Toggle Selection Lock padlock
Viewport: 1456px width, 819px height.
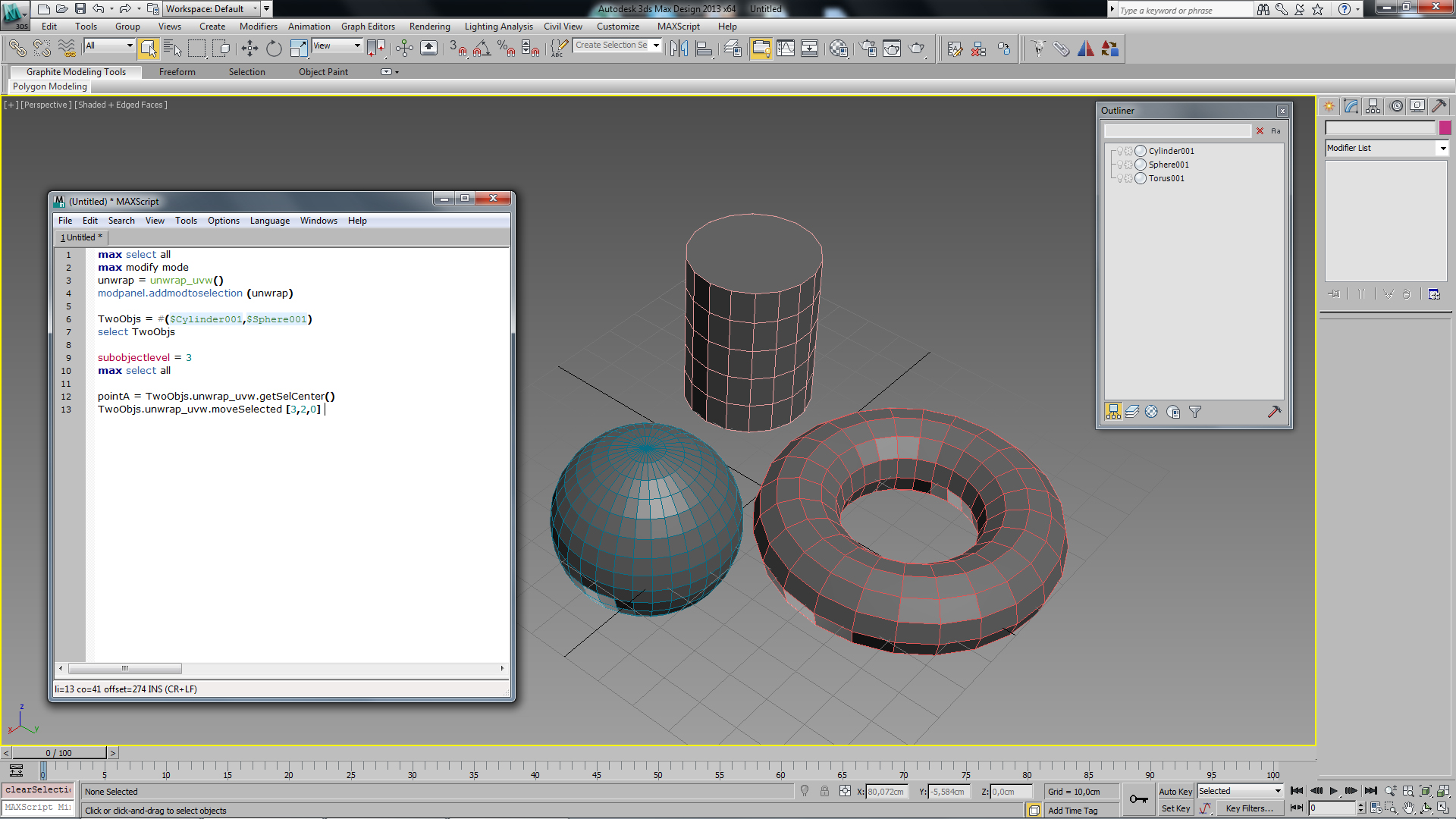[x=824, y=791]
